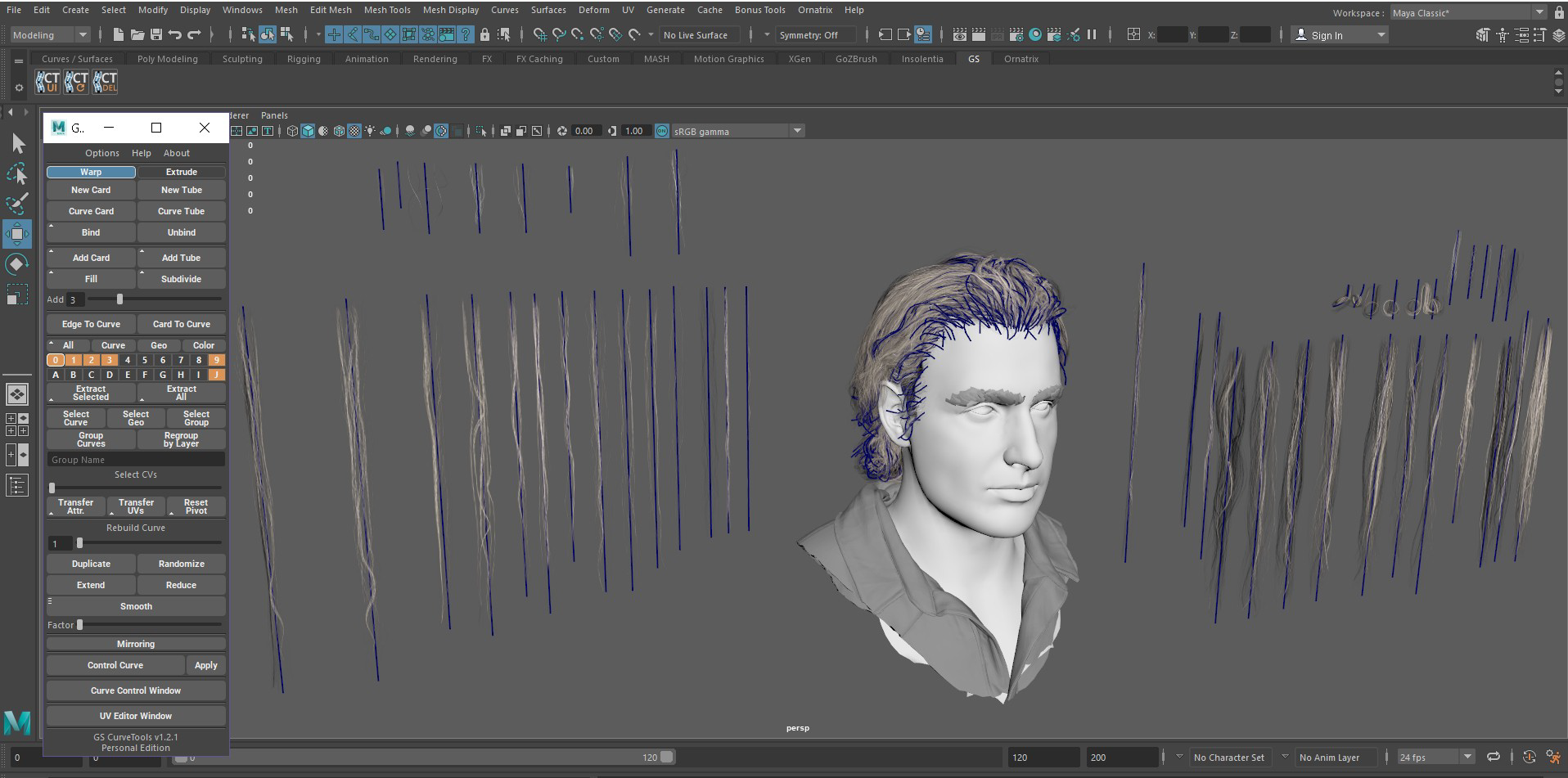Click the Card To Curve button

coord(181,324)
